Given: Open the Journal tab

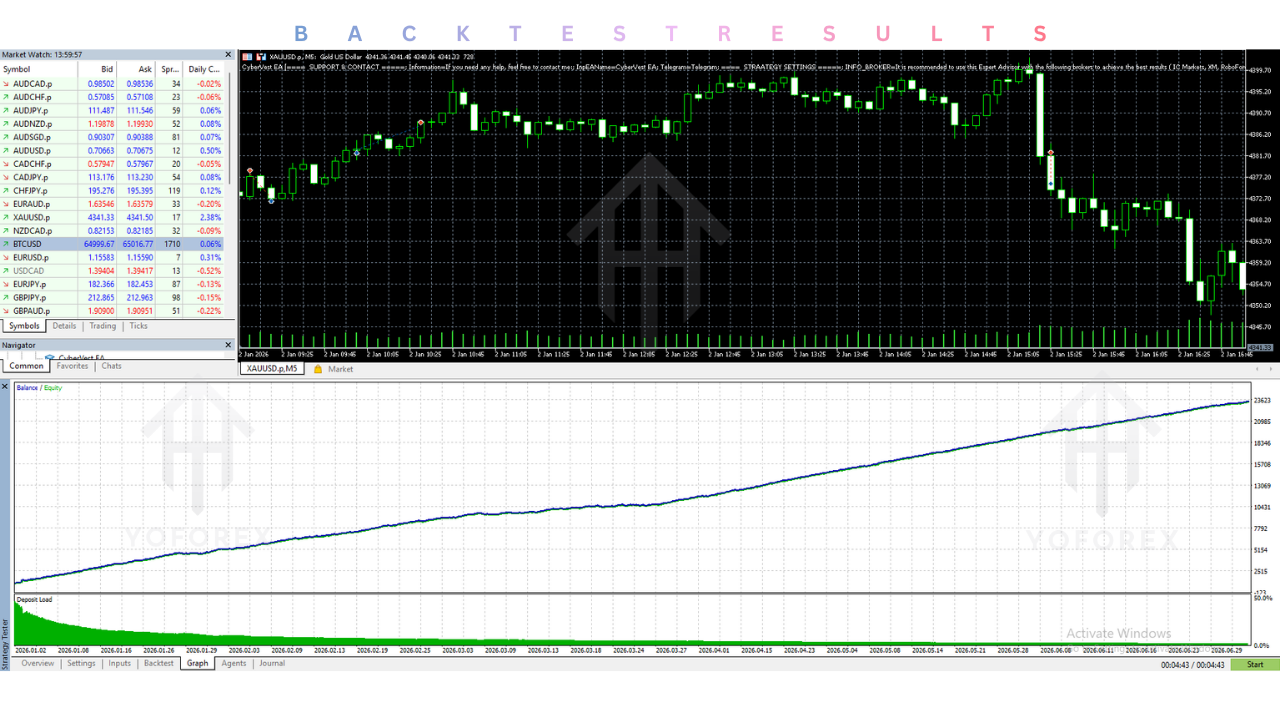Looking at the screenshot, I should (272, 664).
